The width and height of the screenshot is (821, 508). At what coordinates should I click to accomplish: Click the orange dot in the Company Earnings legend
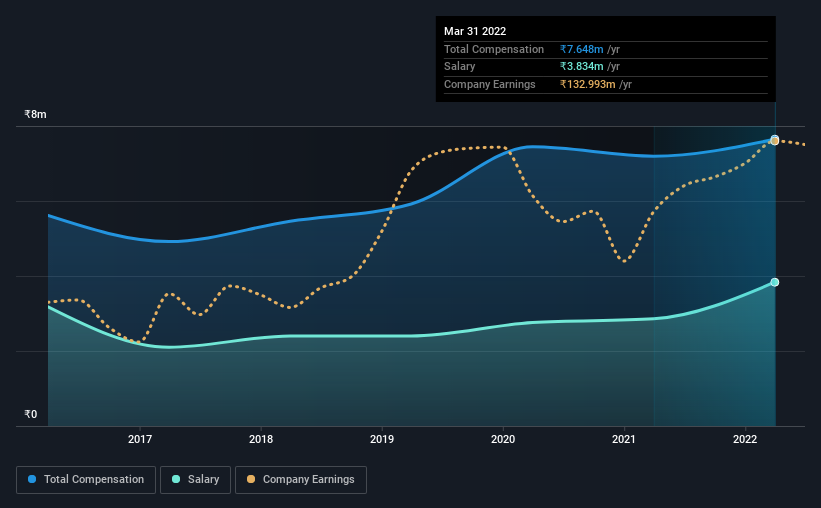click(251, 479)
